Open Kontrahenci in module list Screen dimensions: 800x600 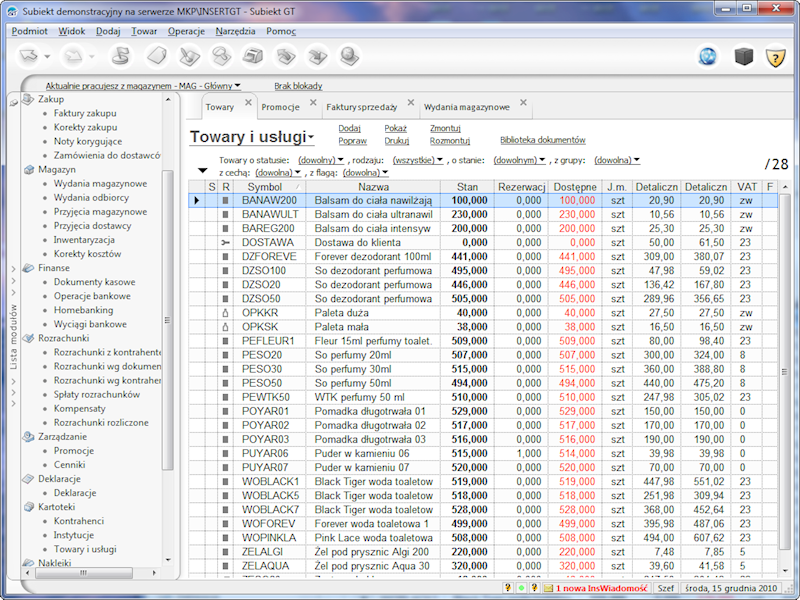(79, 521)
